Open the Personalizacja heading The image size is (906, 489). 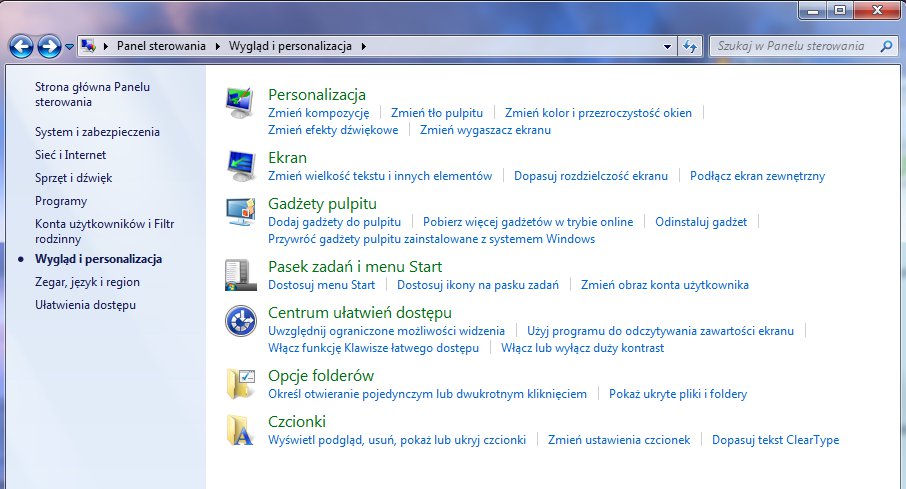pyautogui.click(x=317, y=94)
